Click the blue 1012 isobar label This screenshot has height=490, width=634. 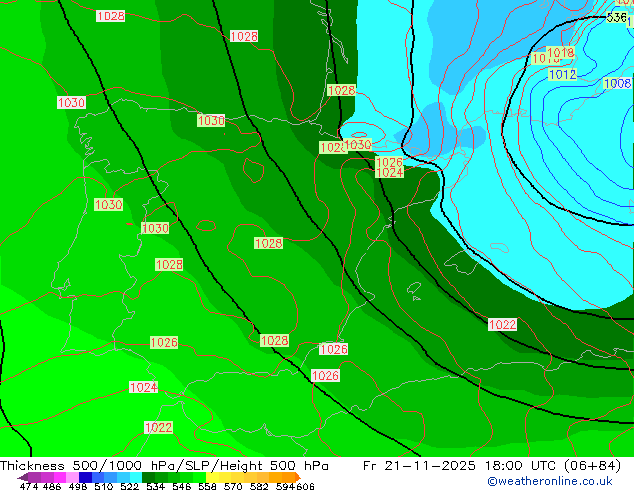(562, 74)
